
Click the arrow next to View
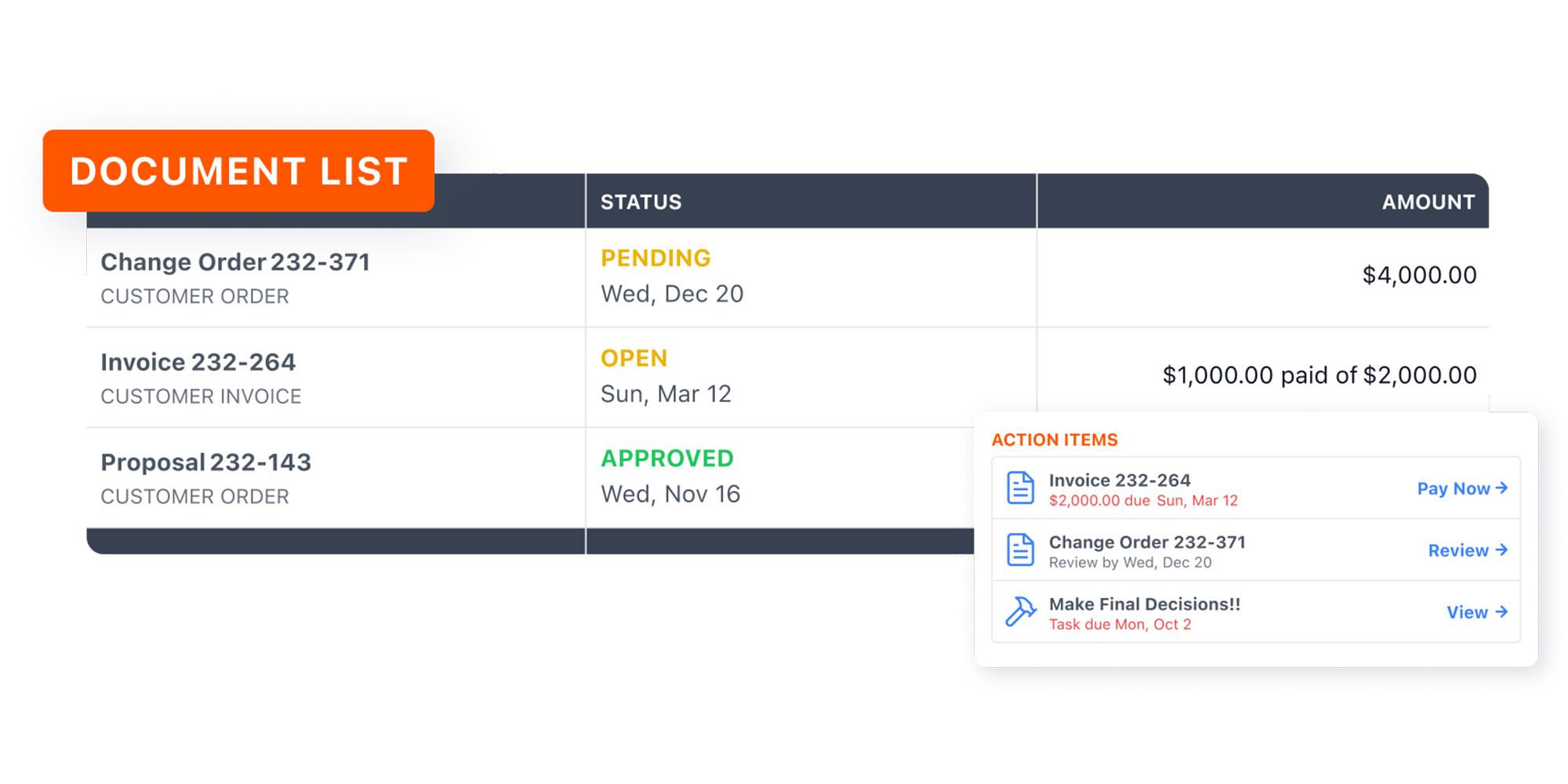click(x=1501, y=612)
